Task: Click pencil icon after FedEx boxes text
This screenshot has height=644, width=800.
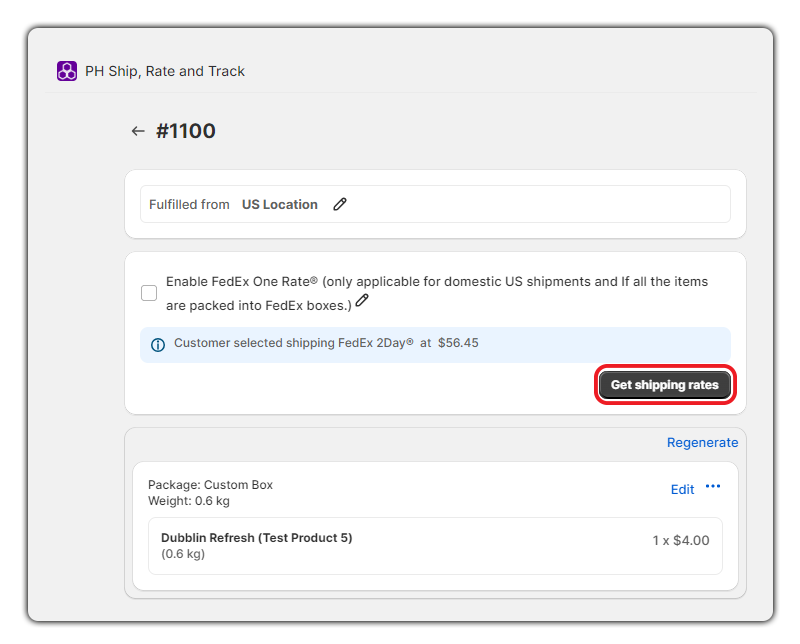Action: [x=362, y=300]
